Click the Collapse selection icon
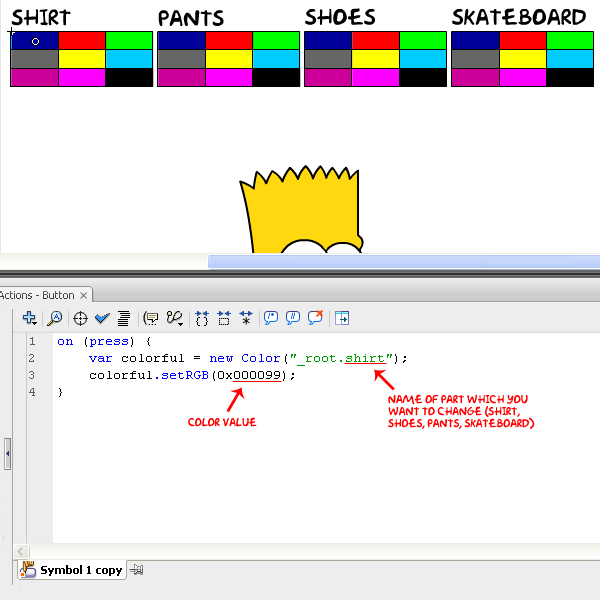Image resolution: width=600 pixels, height=600 pixels. [224, 318]
